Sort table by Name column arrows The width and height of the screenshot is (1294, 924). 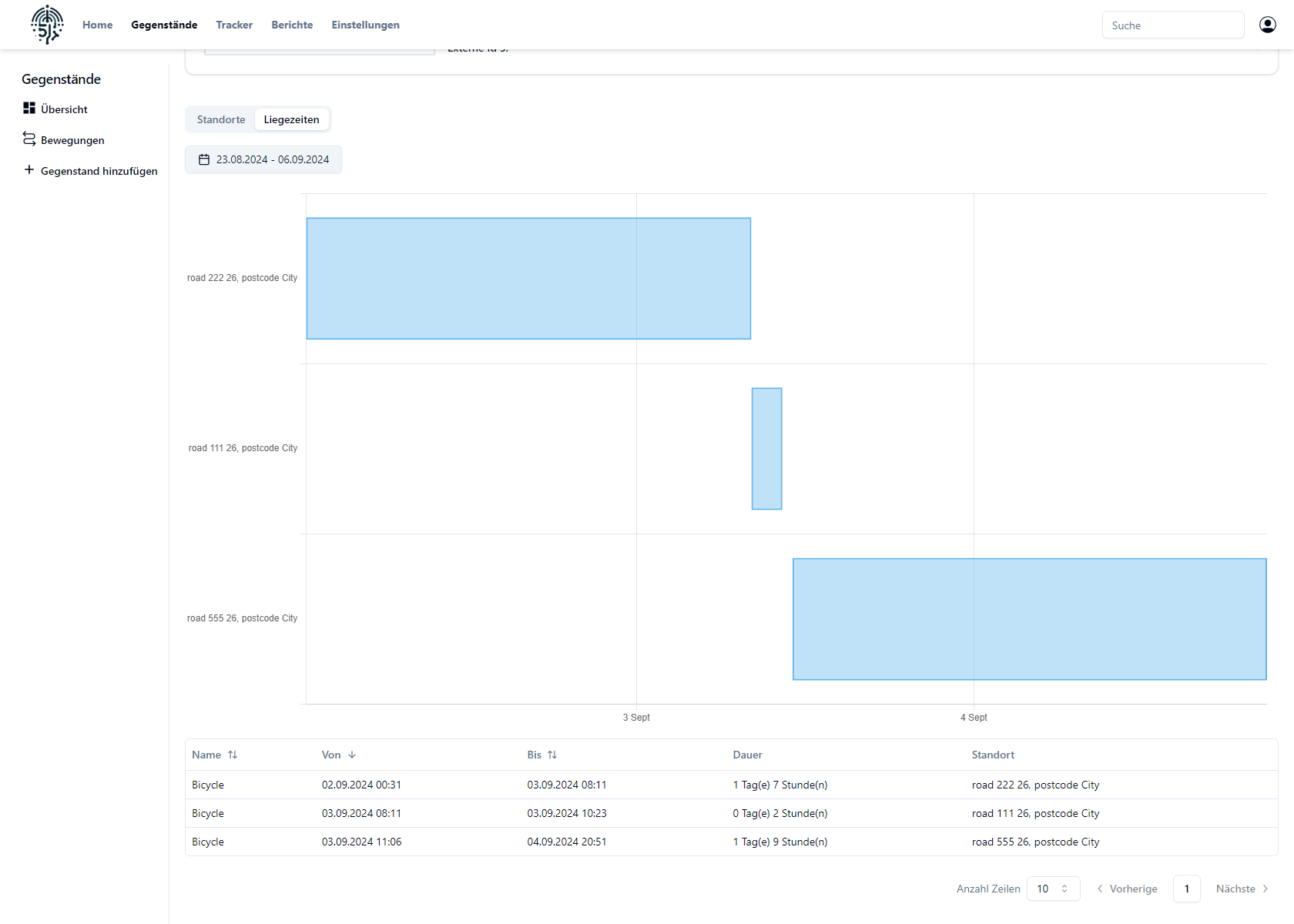pos(233,755)
